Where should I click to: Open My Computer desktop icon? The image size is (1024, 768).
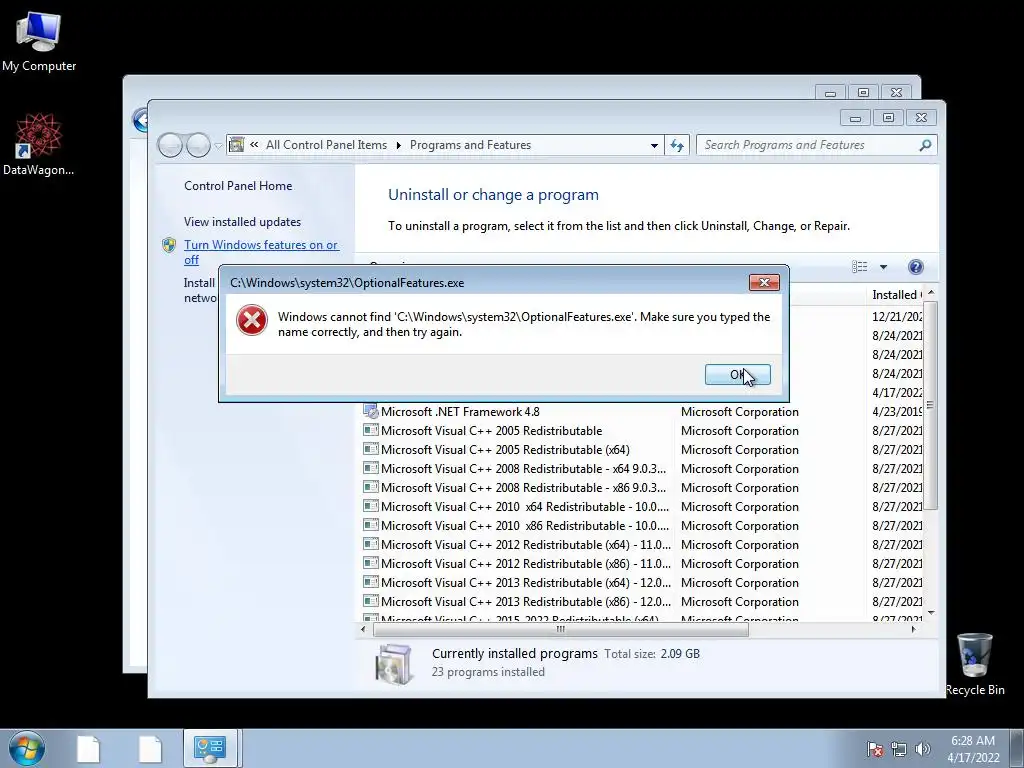(39, 42)
